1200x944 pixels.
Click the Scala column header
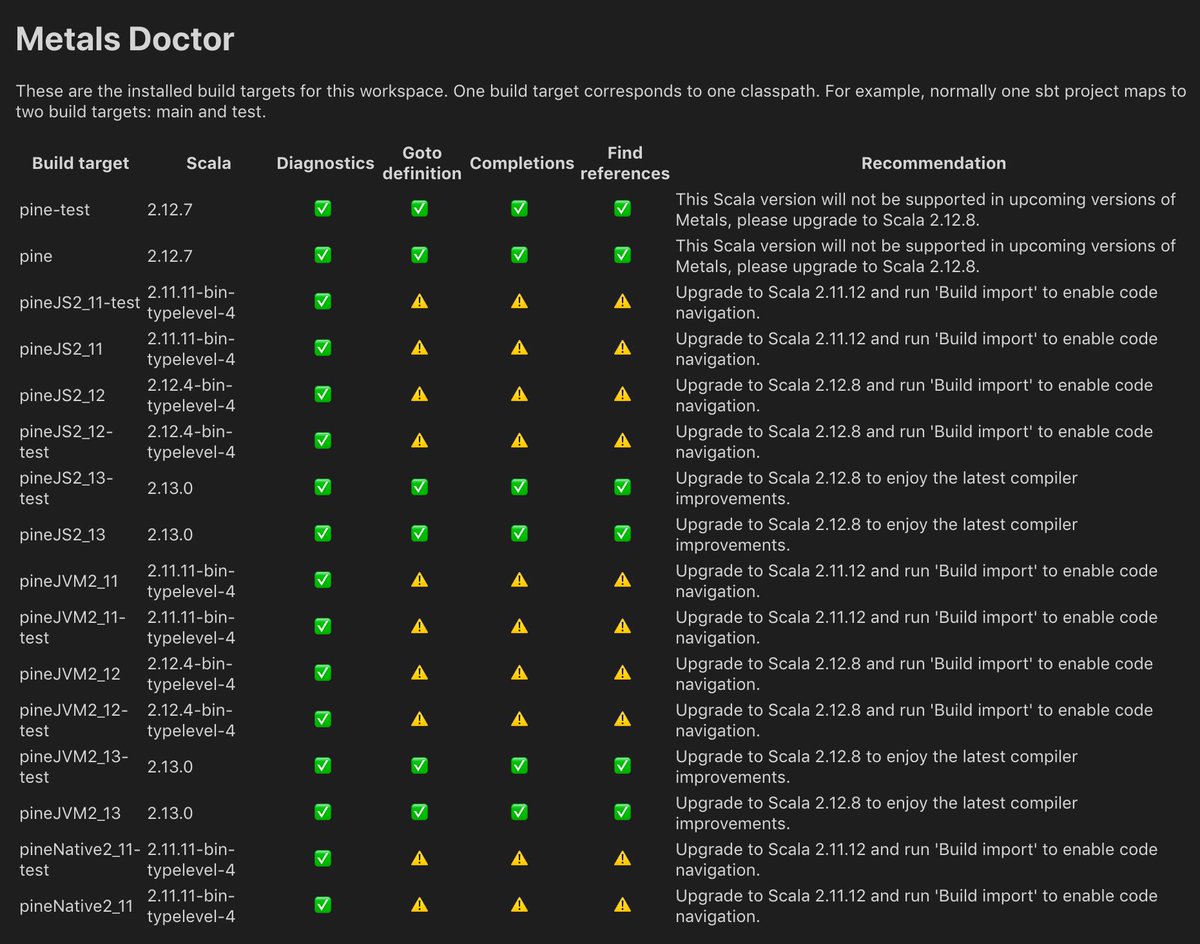(x=209, y=163)
